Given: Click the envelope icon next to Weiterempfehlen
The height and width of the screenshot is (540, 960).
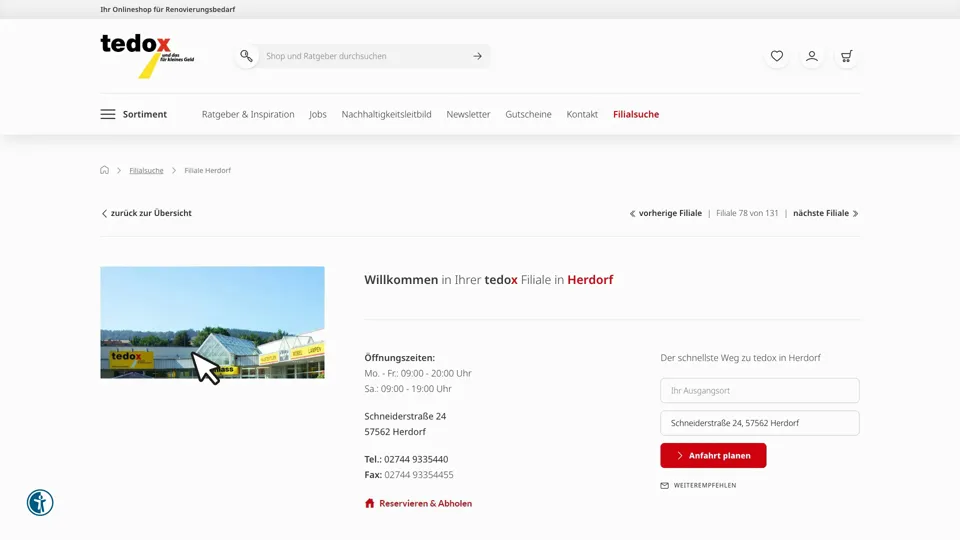Looking at the screenshot, I should (x=664, y=486).
